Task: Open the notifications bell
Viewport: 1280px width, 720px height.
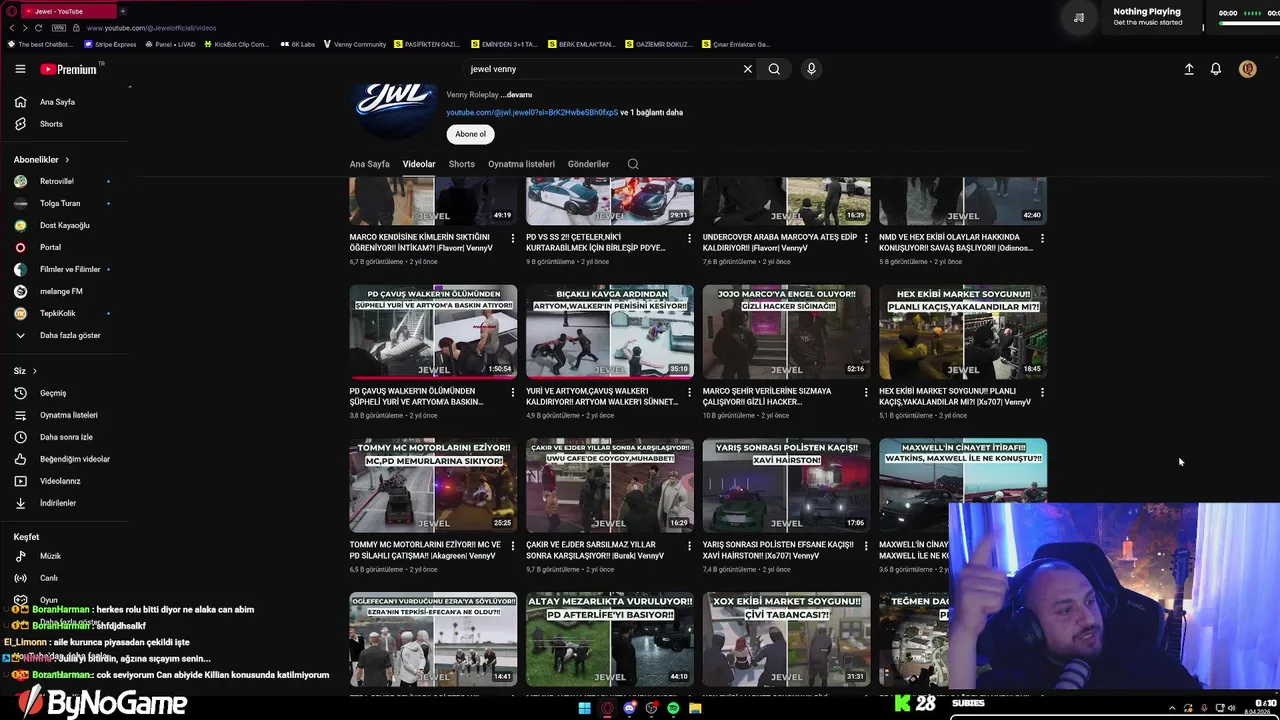Action: [x=1216, y=69]
